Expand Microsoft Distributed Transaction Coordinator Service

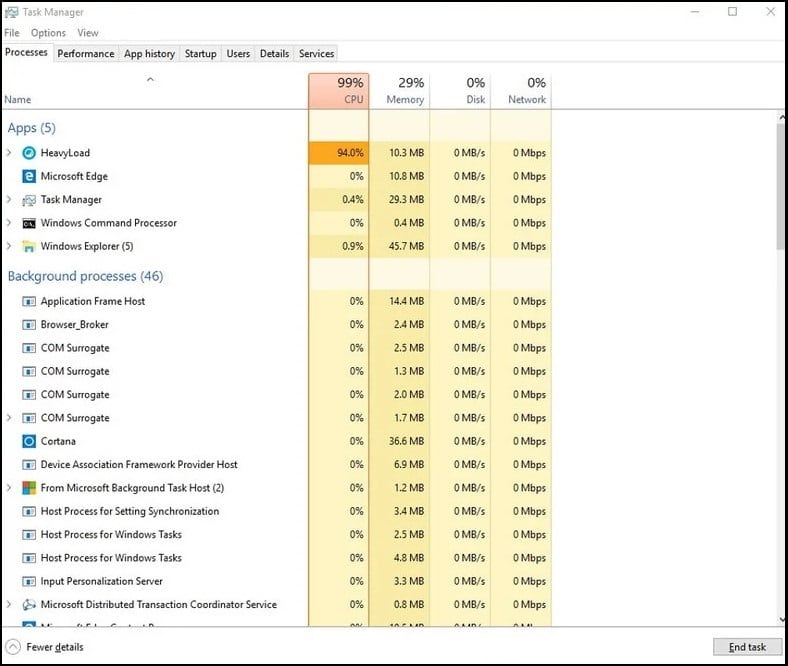tap(9, 605)
